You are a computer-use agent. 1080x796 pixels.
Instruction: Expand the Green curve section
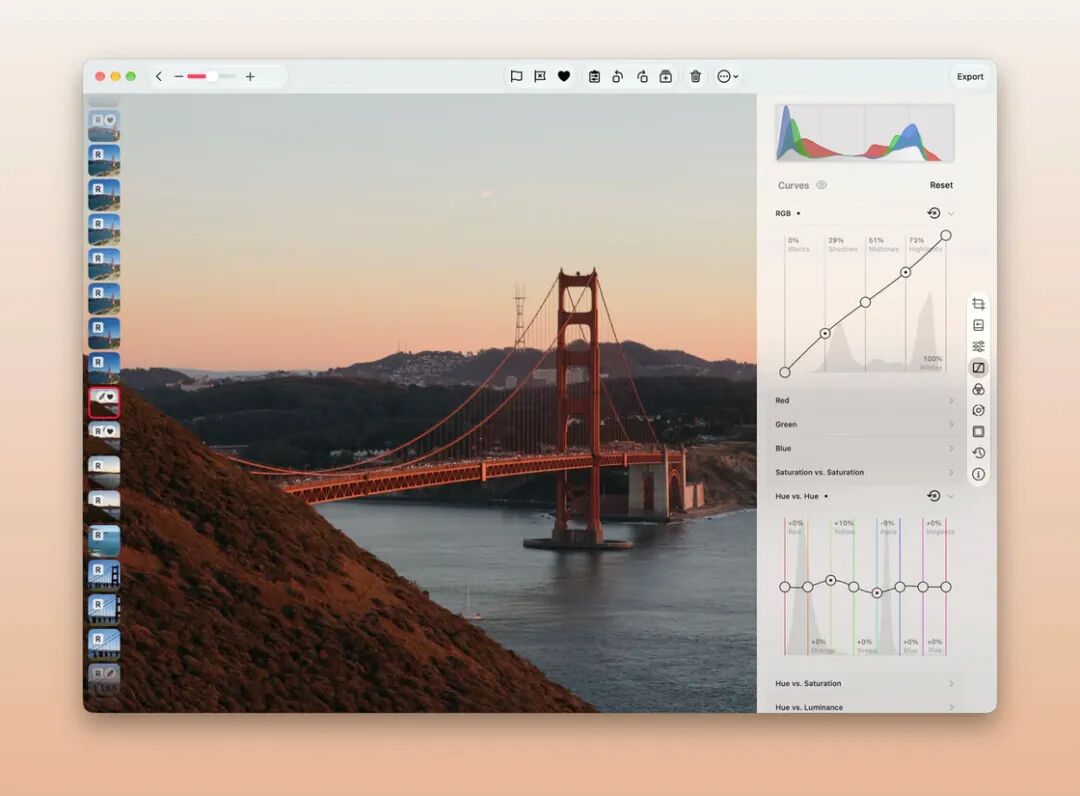click(x=864, y=425)
